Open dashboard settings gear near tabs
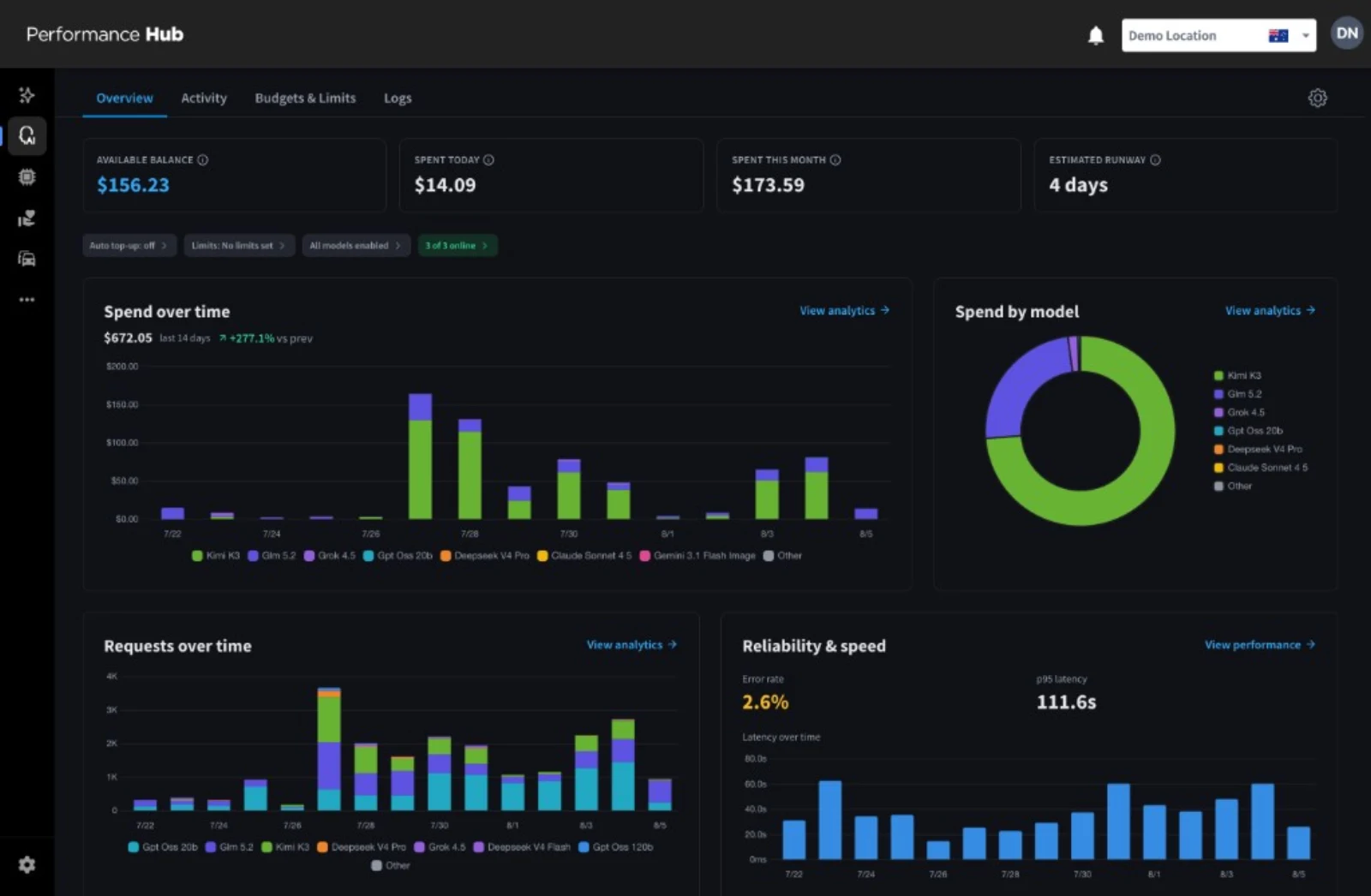 pos(1317,98)
